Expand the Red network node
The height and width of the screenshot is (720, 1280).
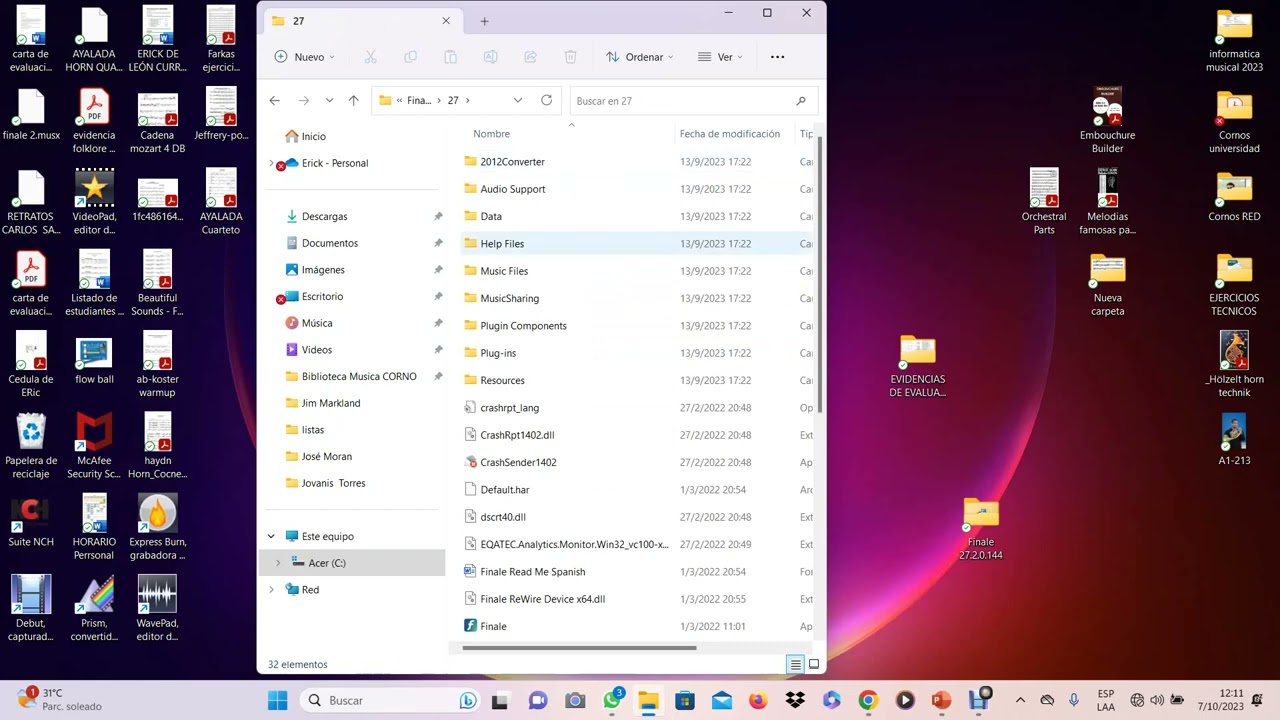[x=271, y=590]
